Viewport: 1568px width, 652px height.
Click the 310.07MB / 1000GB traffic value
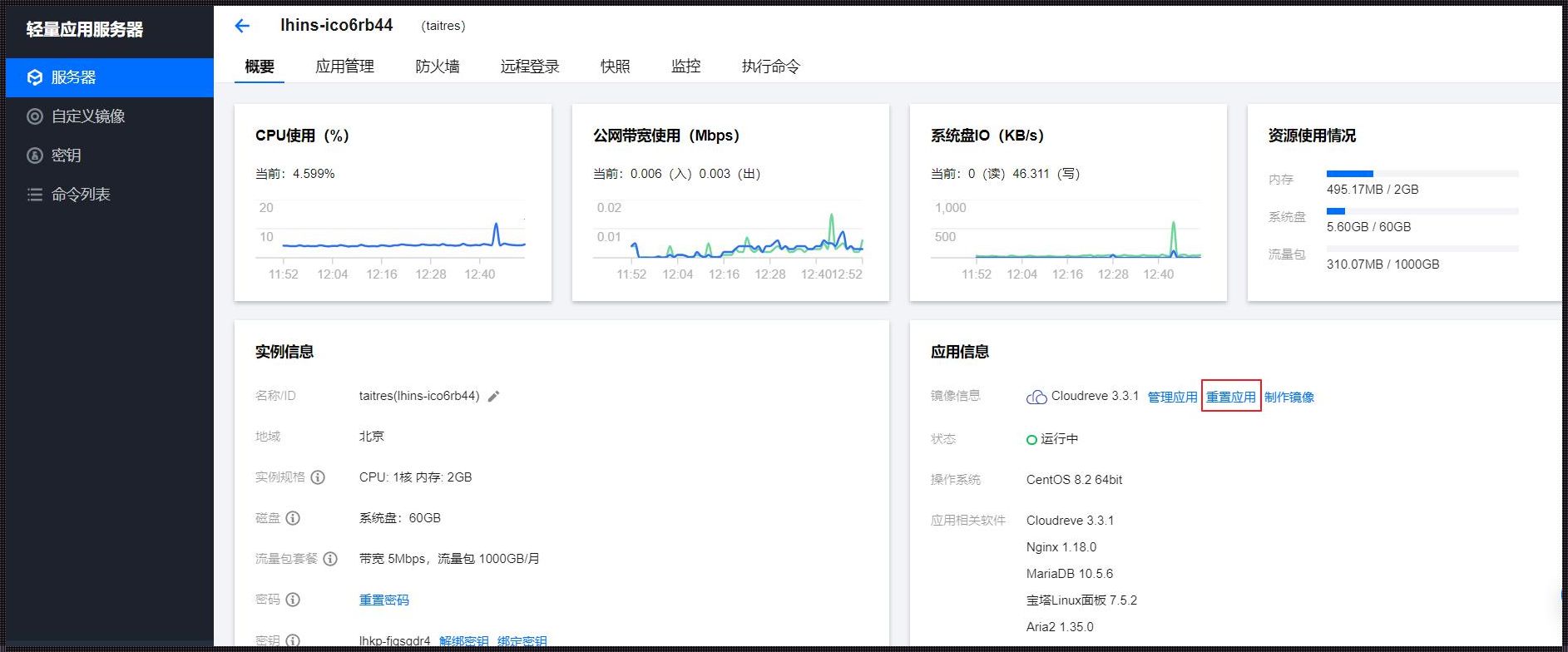pyautogui.click(x=1383, y=264)
